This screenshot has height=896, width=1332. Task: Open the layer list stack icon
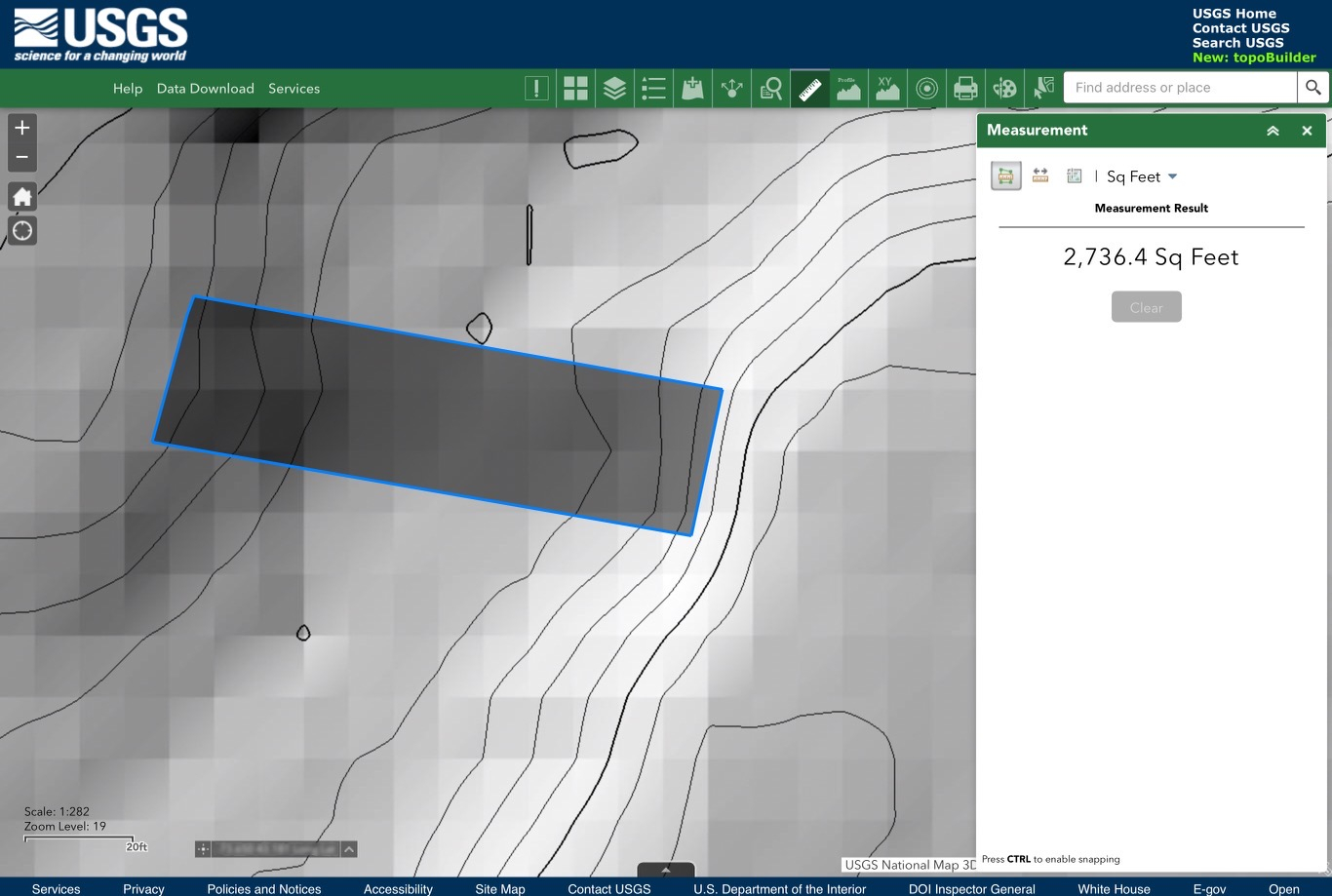pyautogui.click(x=614, y=89)
